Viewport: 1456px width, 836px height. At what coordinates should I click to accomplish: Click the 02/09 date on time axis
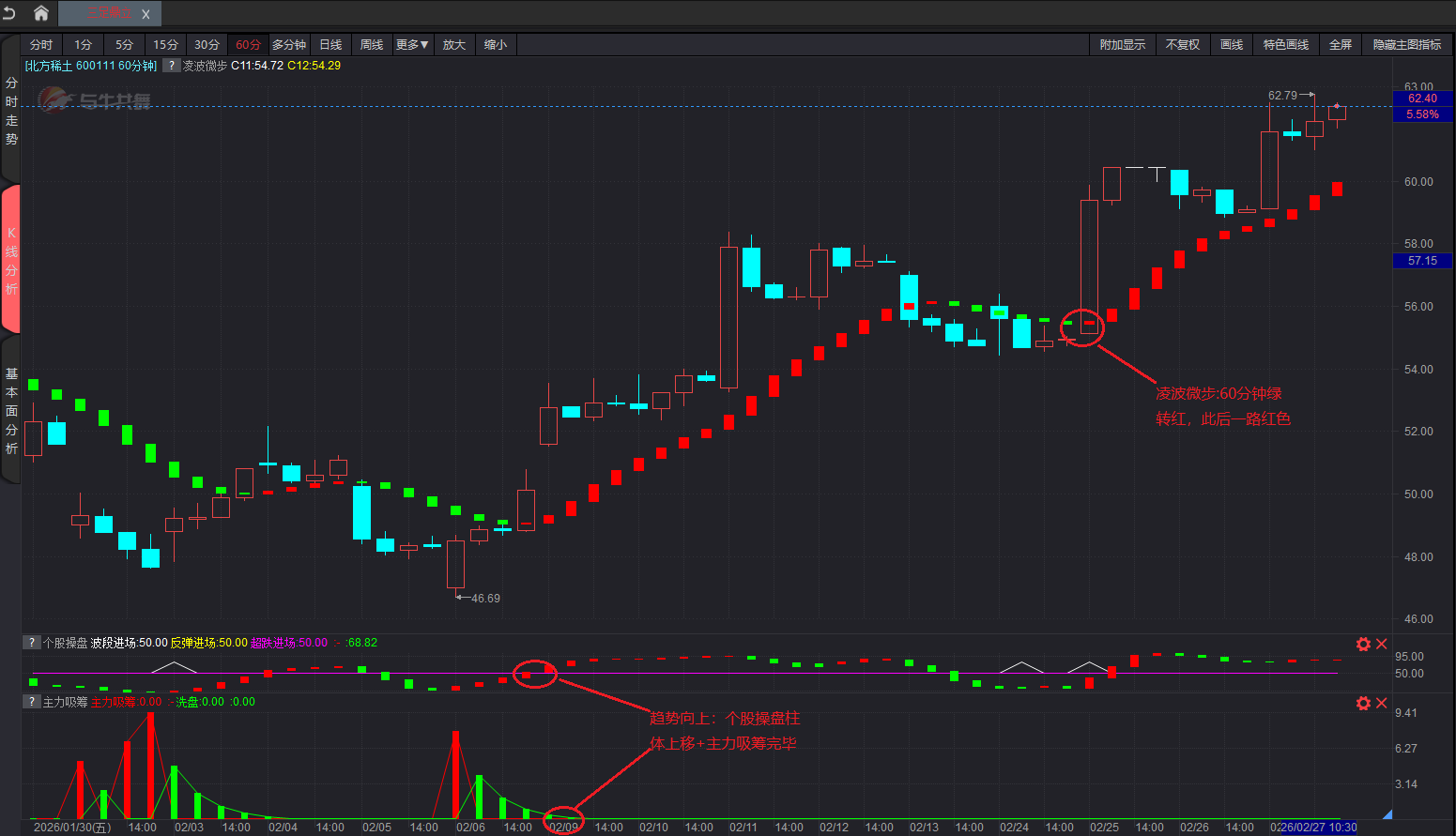(563, 827)
